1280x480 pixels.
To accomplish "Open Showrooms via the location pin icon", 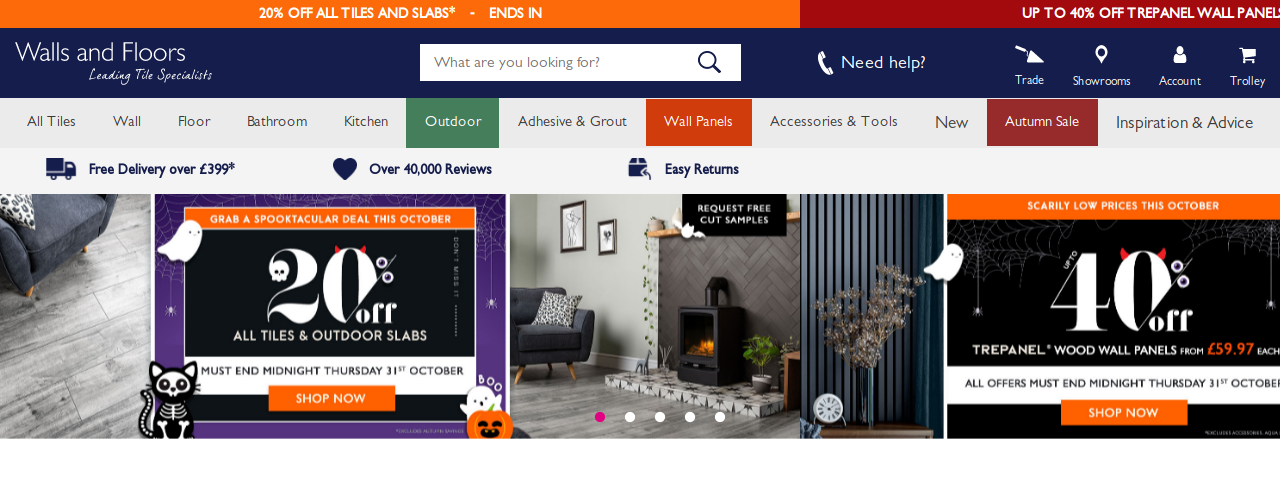I will [1101, 54].
